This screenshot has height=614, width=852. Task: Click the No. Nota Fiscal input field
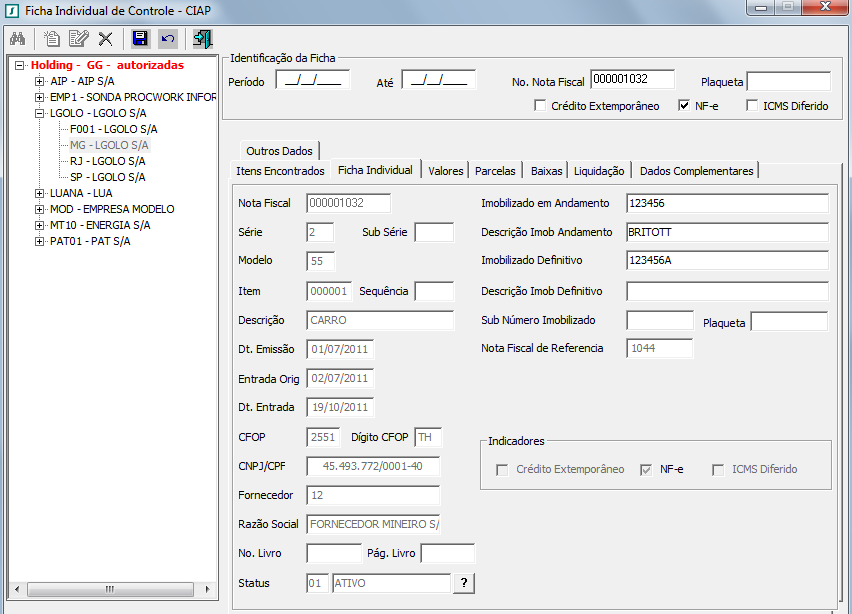[x=632, y=80]
